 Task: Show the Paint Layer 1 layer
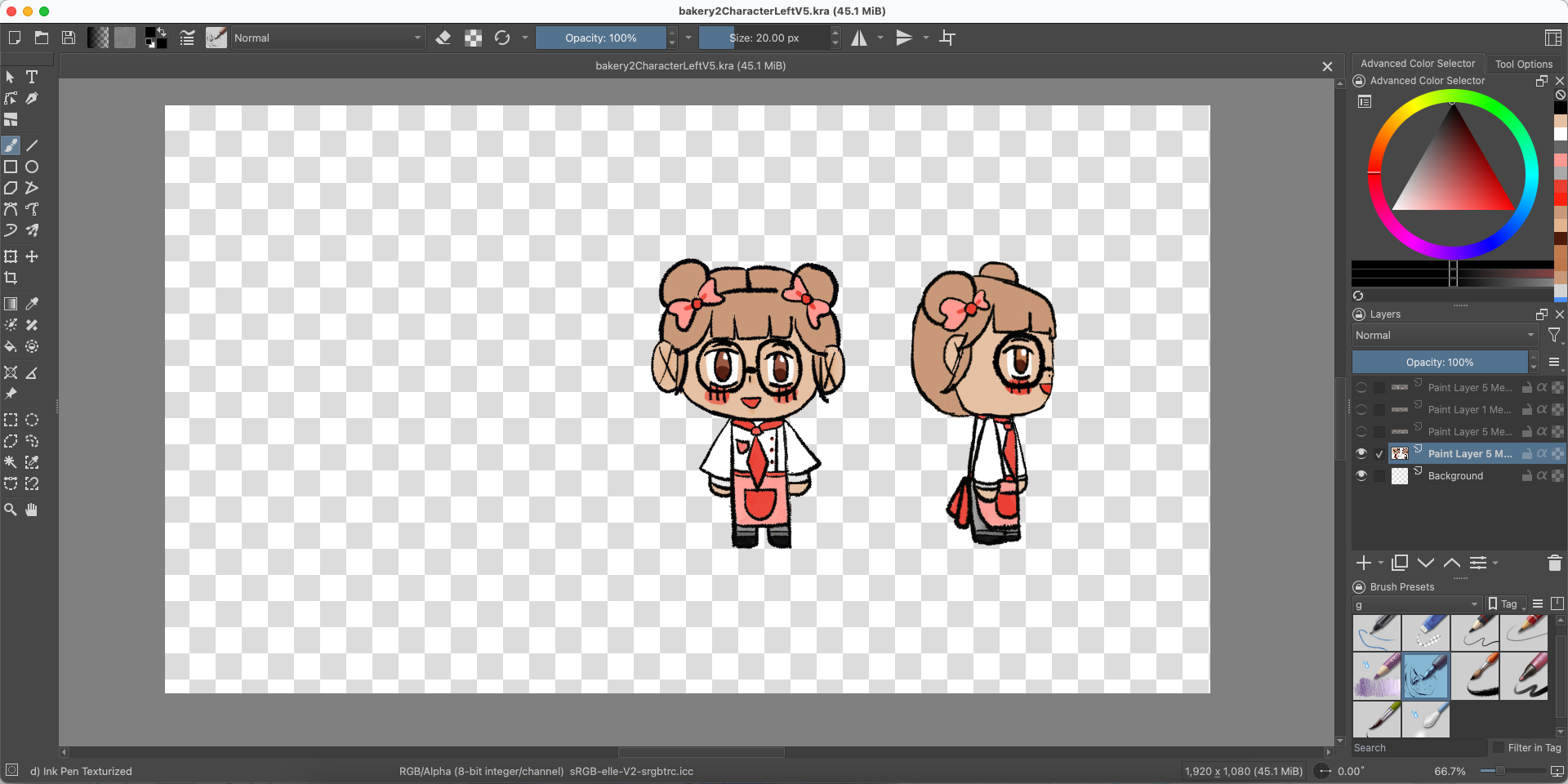[1361, 409]
